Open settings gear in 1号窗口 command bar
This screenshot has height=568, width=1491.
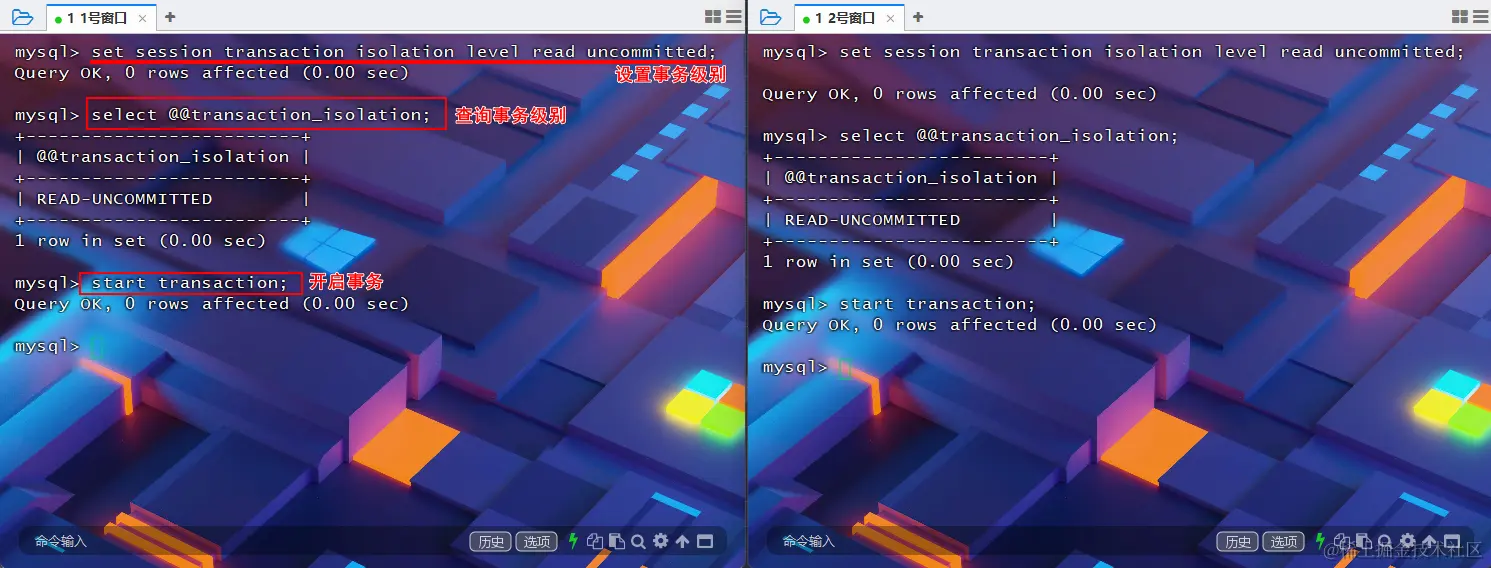(660, 541)
